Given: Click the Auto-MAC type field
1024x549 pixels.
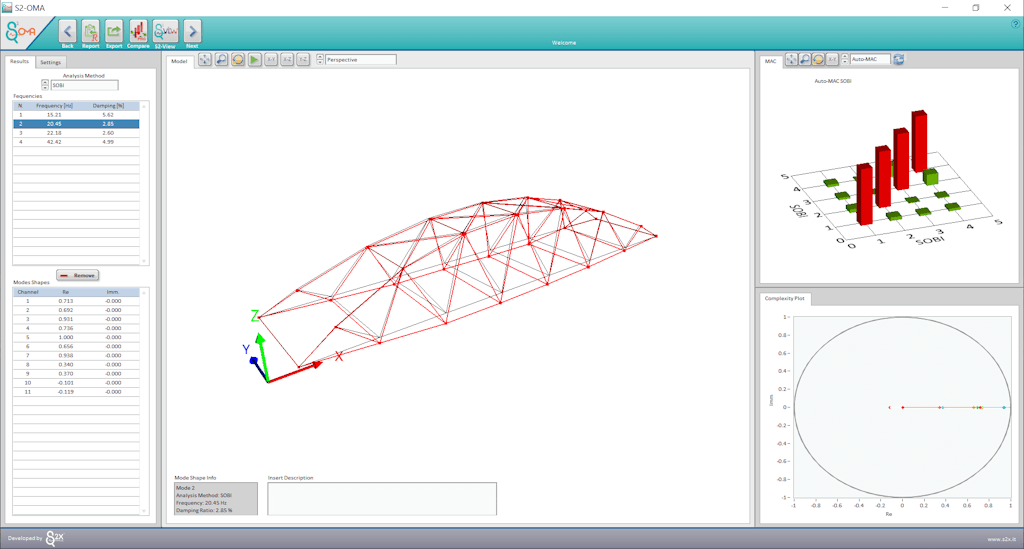Looking at the screenshot, I should 870,59.
